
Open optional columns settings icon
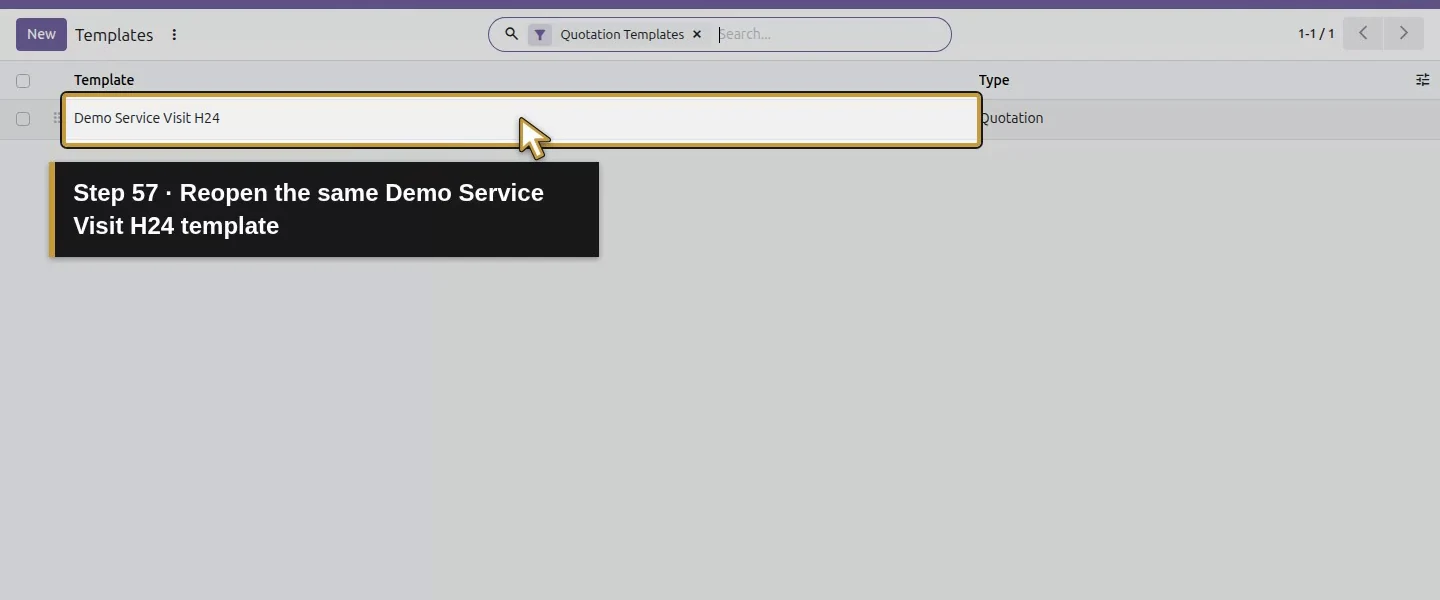(x=1422, y=80)
